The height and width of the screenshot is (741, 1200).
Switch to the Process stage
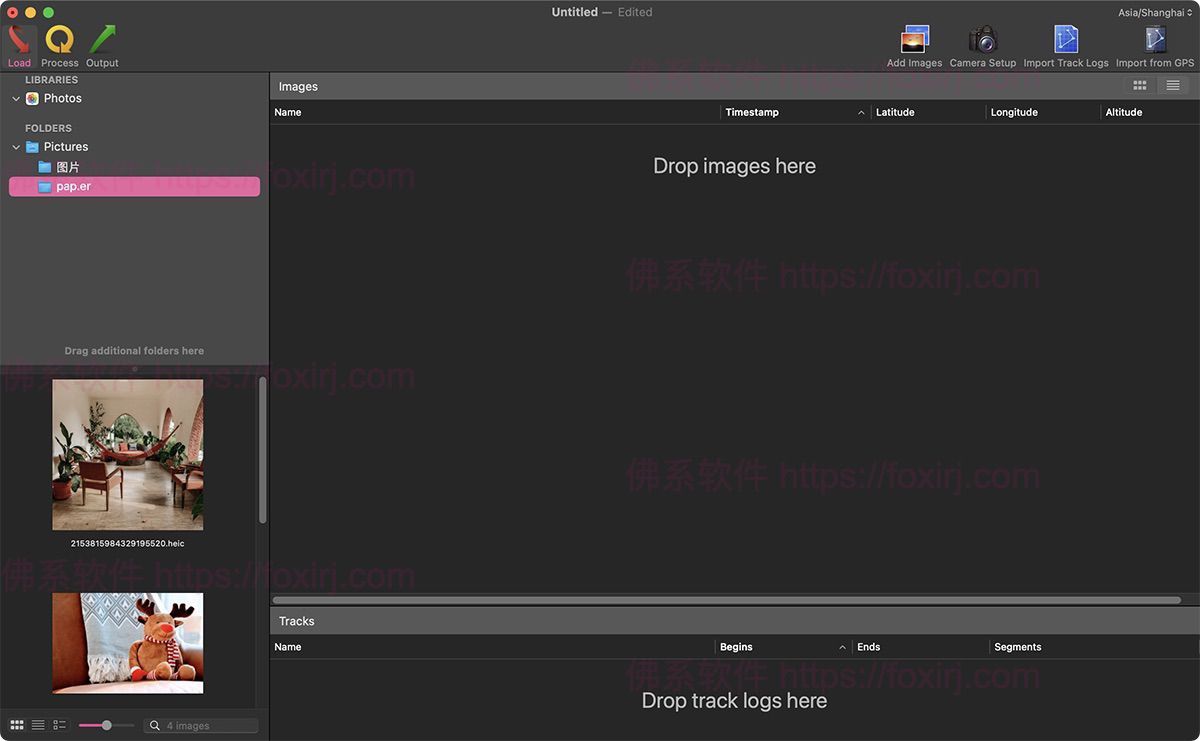(x=60, y=42)
